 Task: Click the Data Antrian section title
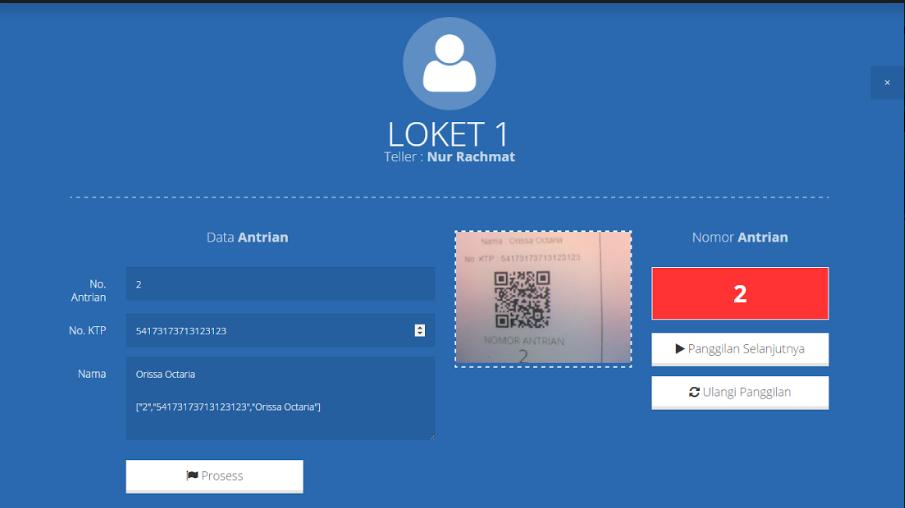[247, 237]
